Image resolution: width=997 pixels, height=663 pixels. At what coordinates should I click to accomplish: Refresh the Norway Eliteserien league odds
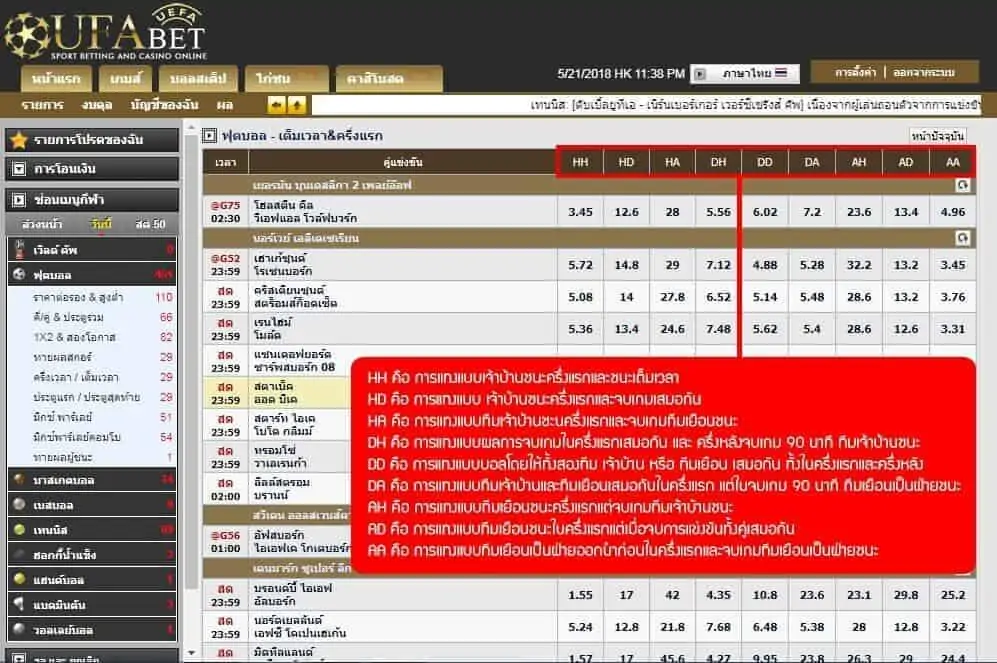(963, 238)
